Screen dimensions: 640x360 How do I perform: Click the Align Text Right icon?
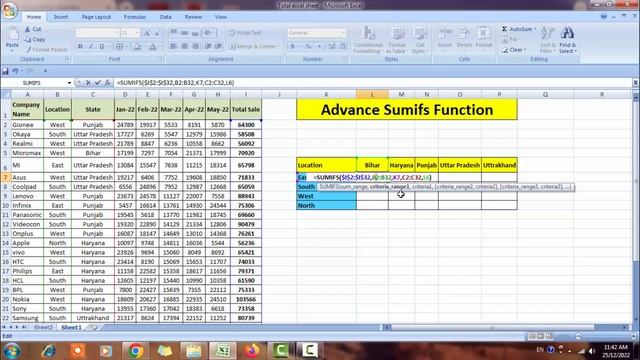click(x=196, y=47)
